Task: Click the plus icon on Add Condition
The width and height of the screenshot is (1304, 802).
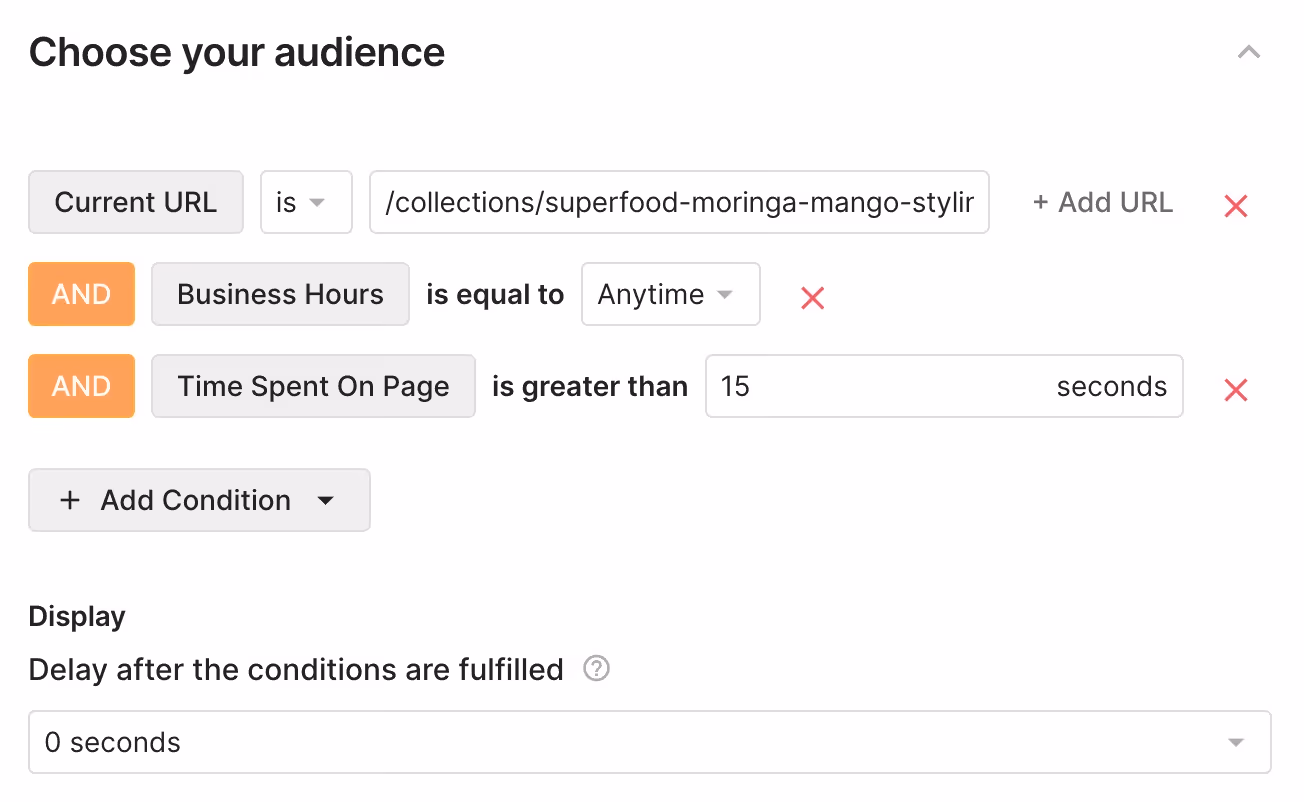Action: coord(70,500)
